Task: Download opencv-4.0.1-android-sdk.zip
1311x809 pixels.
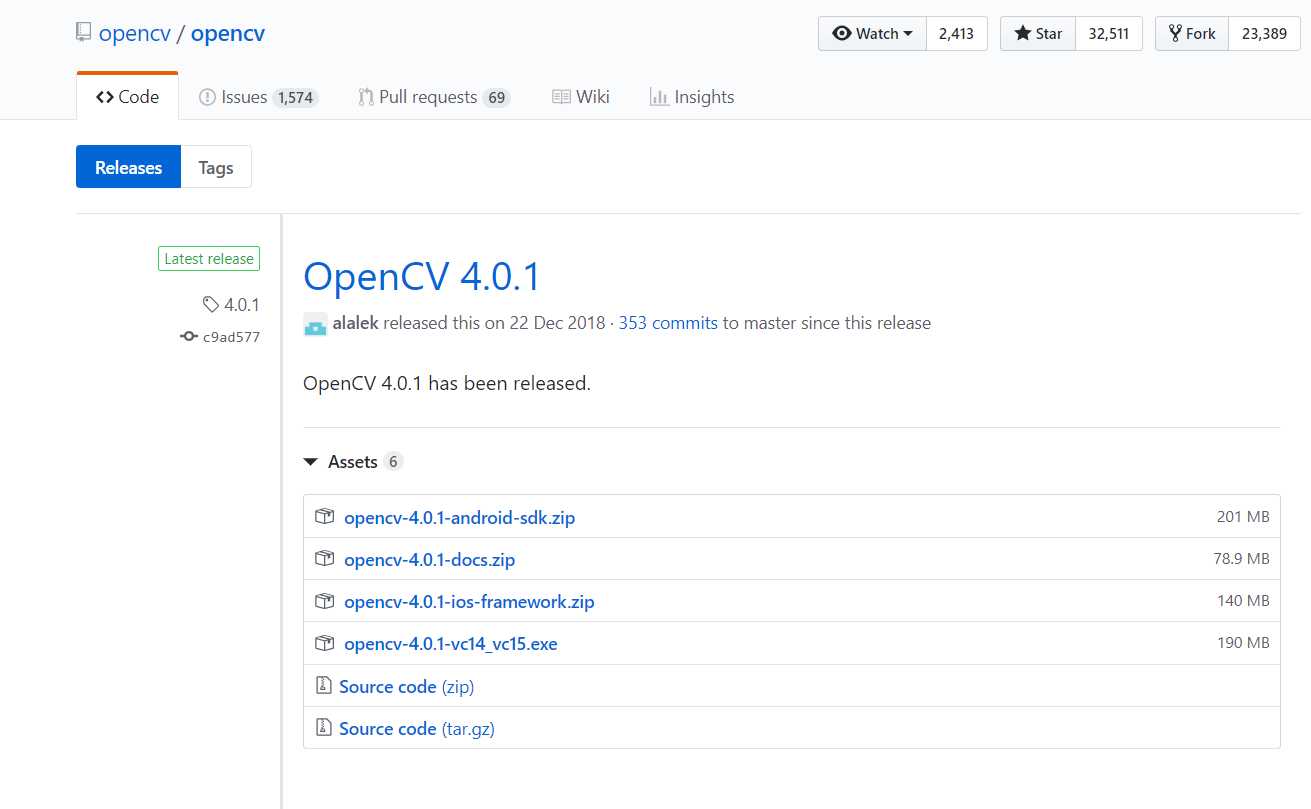Action: pyautogui.click(x=459, y=517)
